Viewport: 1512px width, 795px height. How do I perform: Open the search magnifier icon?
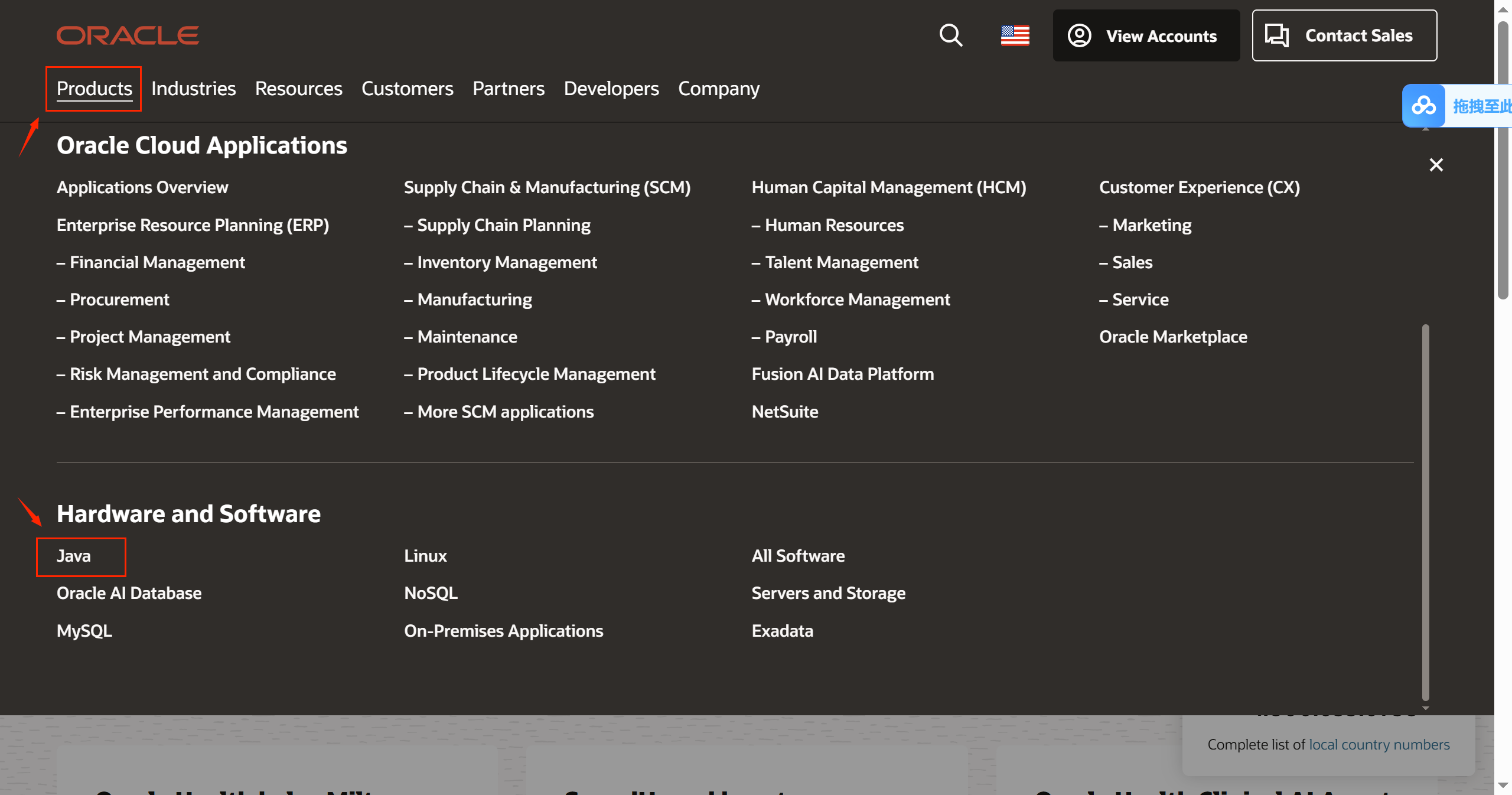(x=951, y=35)
